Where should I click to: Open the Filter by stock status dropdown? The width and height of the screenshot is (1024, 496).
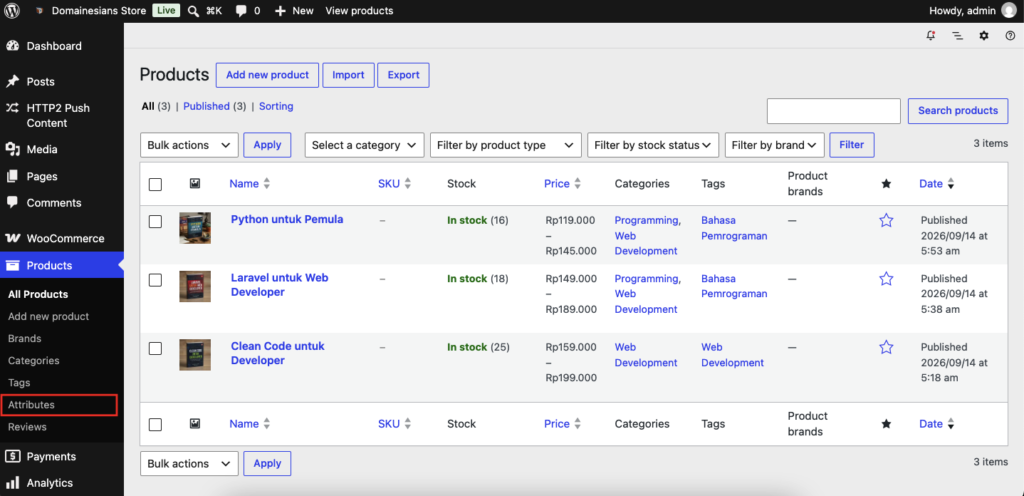tap(653, 145)
